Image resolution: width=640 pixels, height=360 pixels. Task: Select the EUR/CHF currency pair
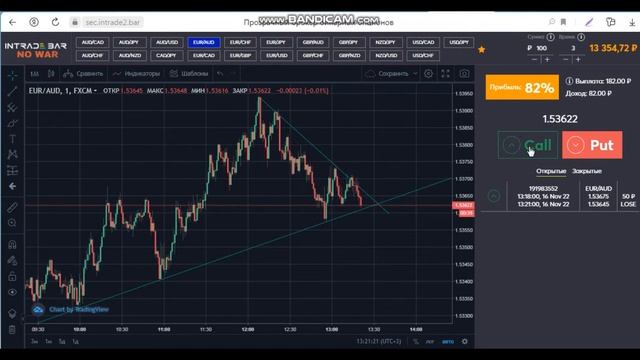click(x=240, y=42)
